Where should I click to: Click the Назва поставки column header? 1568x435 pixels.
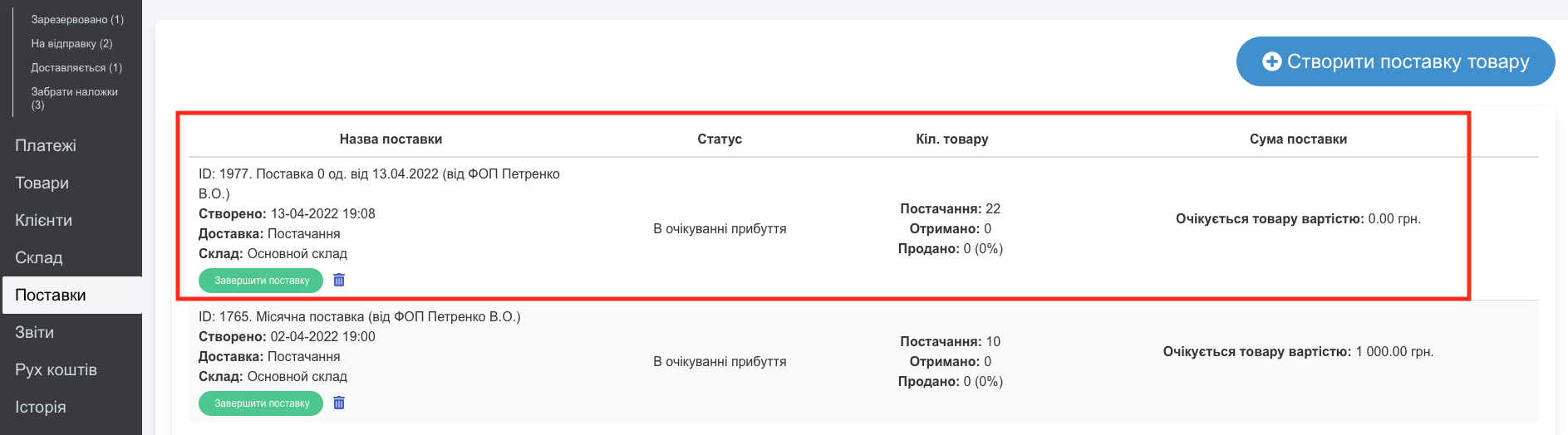pos(391,139)
